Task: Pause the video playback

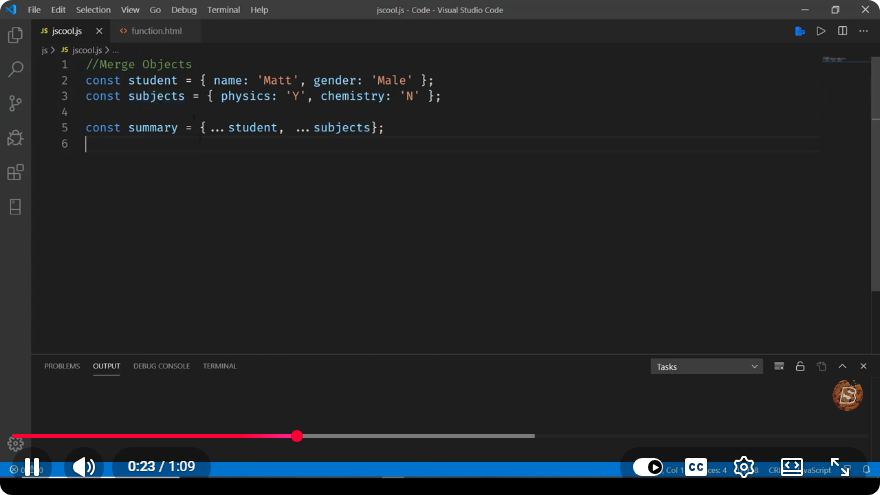Action: click(x=32, y=467)
